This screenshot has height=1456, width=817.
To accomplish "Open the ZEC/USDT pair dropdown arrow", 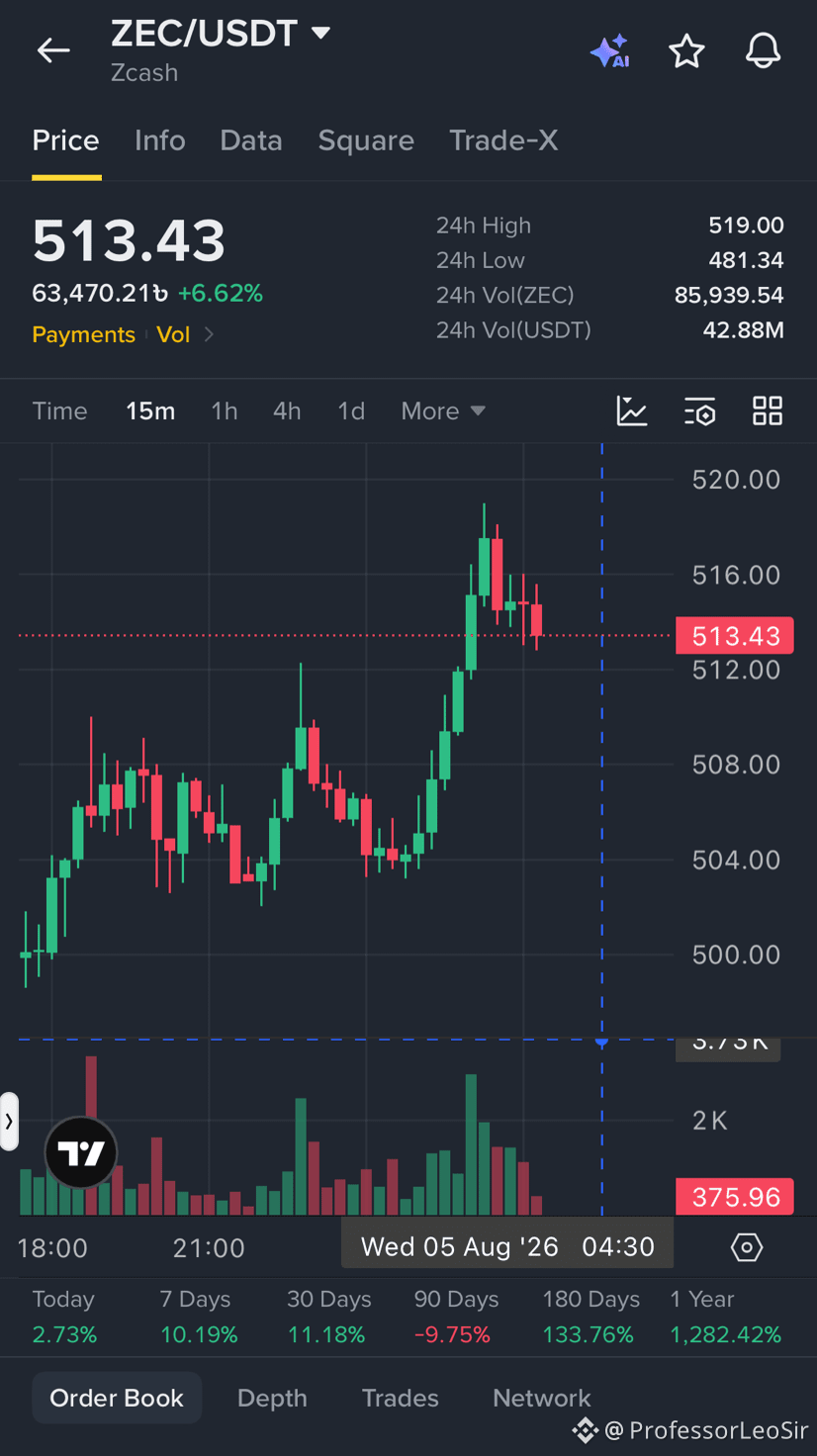I will [320, 33].
